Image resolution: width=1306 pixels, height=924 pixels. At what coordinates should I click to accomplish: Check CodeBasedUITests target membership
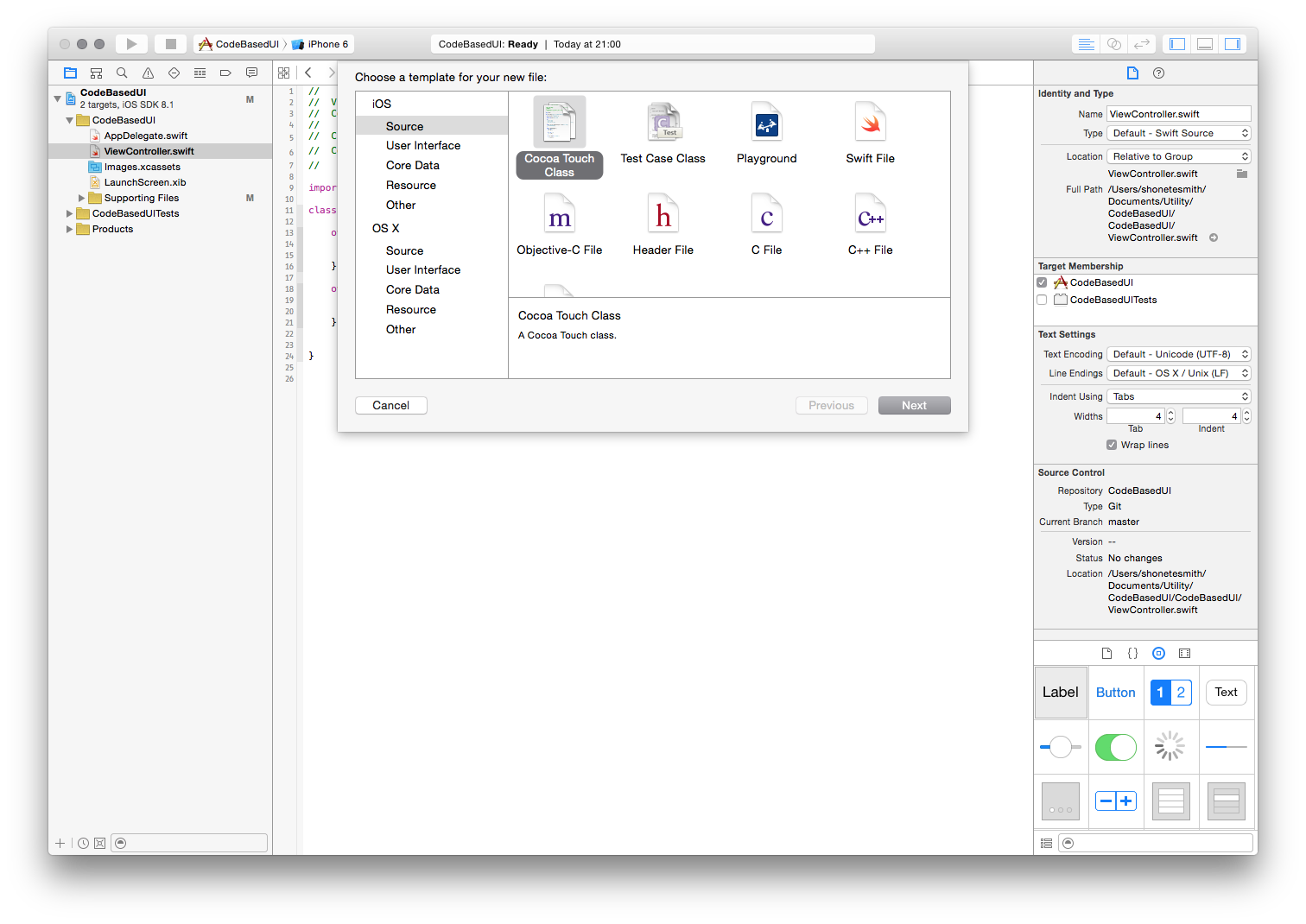pos(1042,301)
